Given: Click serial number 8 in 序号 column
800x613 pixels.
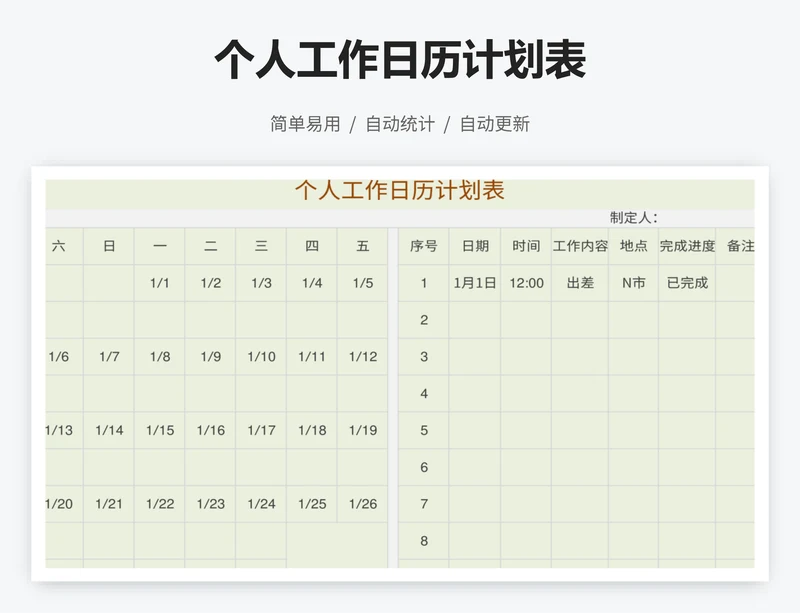Looking at the screenshot, I should click(423, 541).
